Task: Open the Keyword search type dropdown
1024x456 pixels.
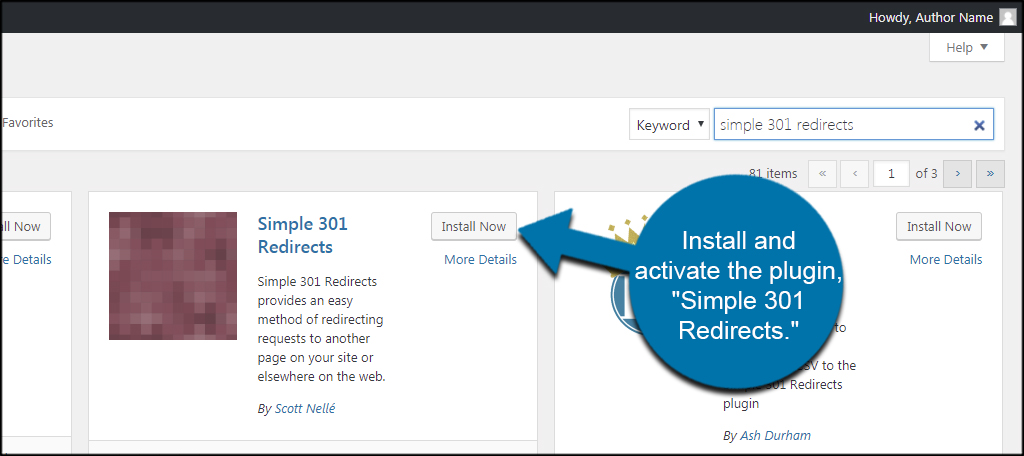Action: (669, 125)
